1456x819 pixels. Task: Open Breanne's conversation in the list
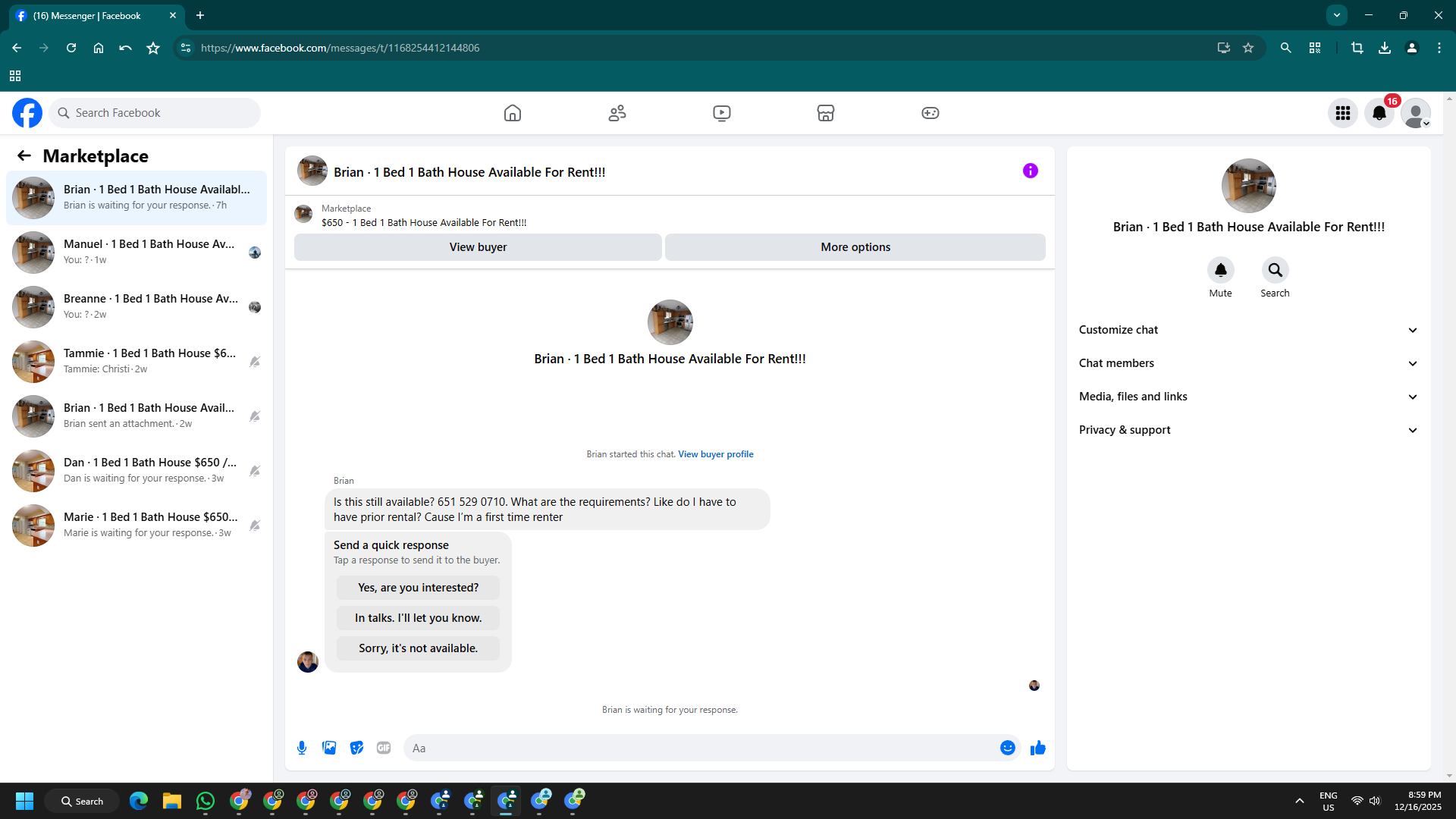click(x=136, y=307)
